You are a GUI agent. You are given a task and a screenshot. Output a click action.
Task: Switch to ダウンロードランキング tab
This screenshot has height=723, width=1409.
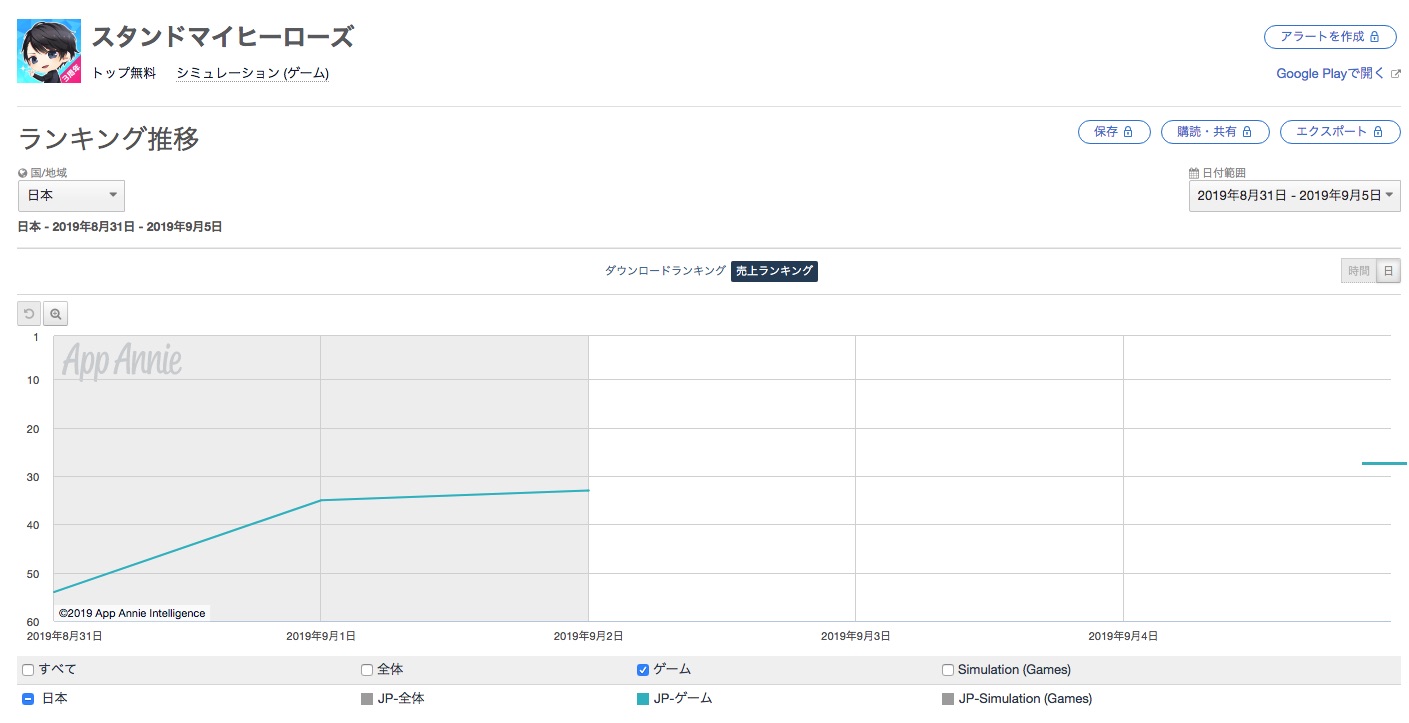click(x=665, y=271)
